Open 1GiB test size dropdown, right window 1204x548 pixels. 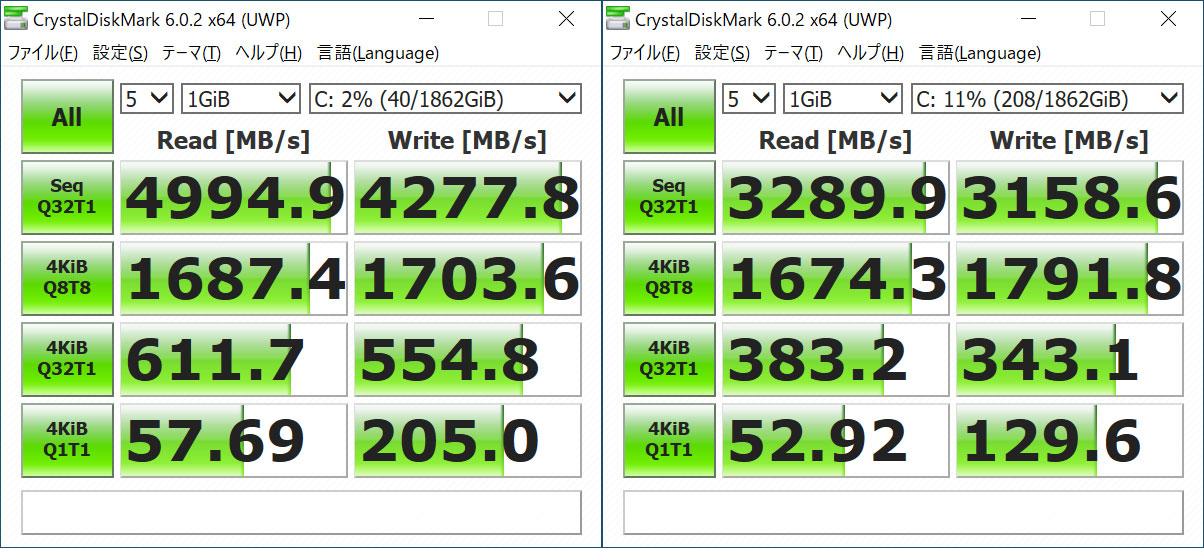tap(843, 98)
